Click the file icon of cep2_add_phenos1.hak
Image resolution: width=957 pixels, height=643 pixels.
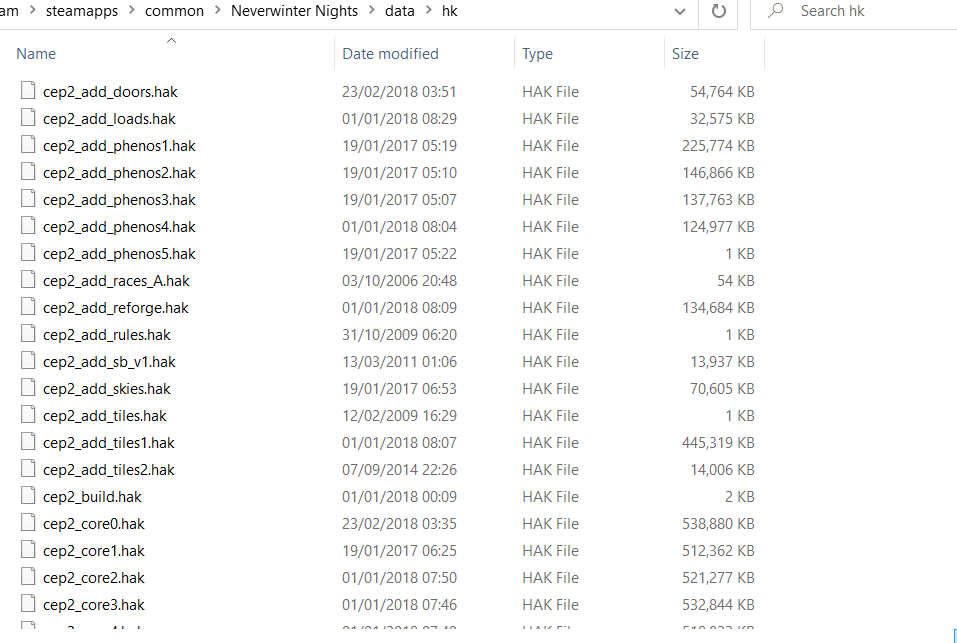[28, 145]
